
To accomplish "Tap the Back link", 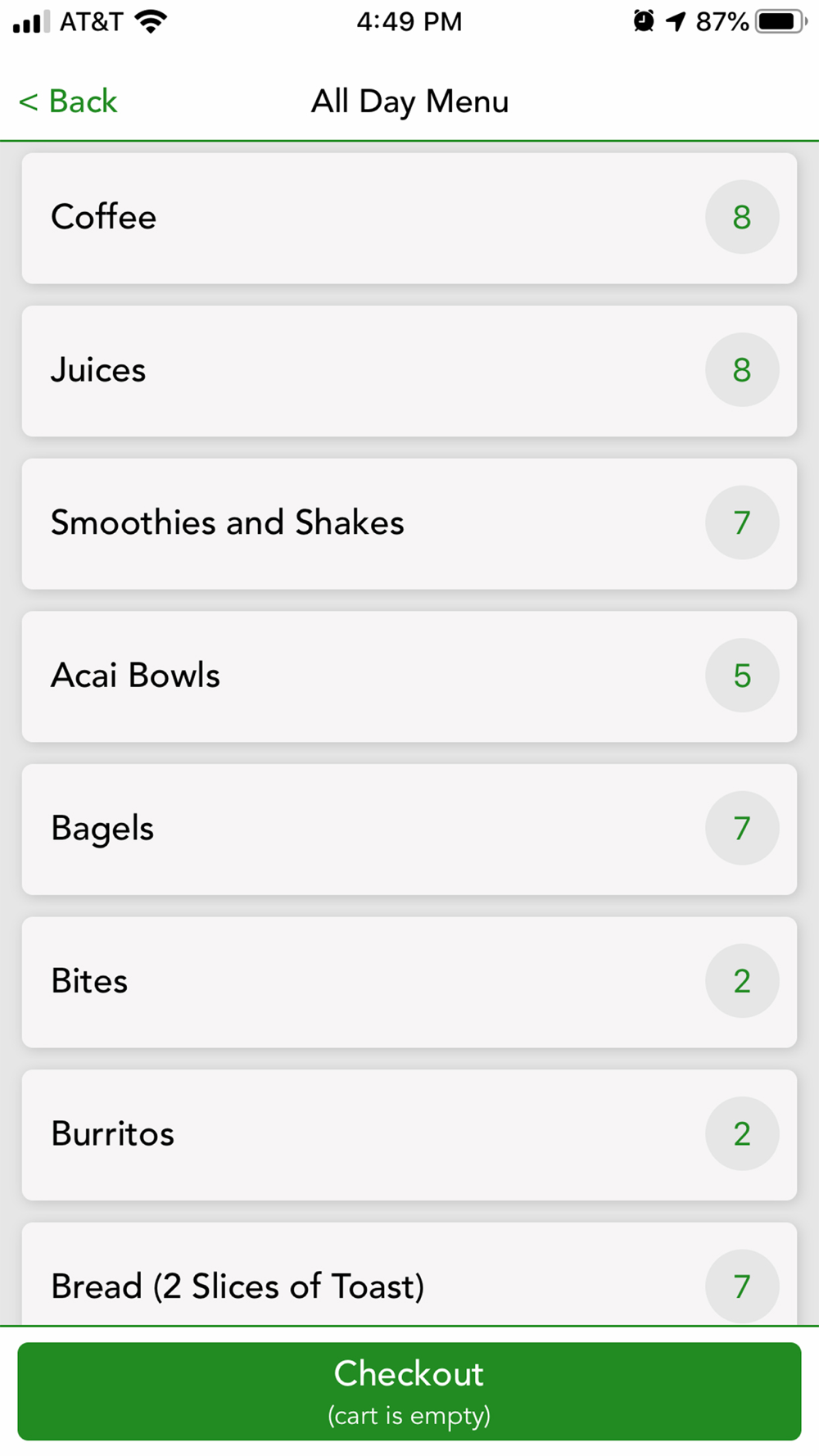I will 69,102.
